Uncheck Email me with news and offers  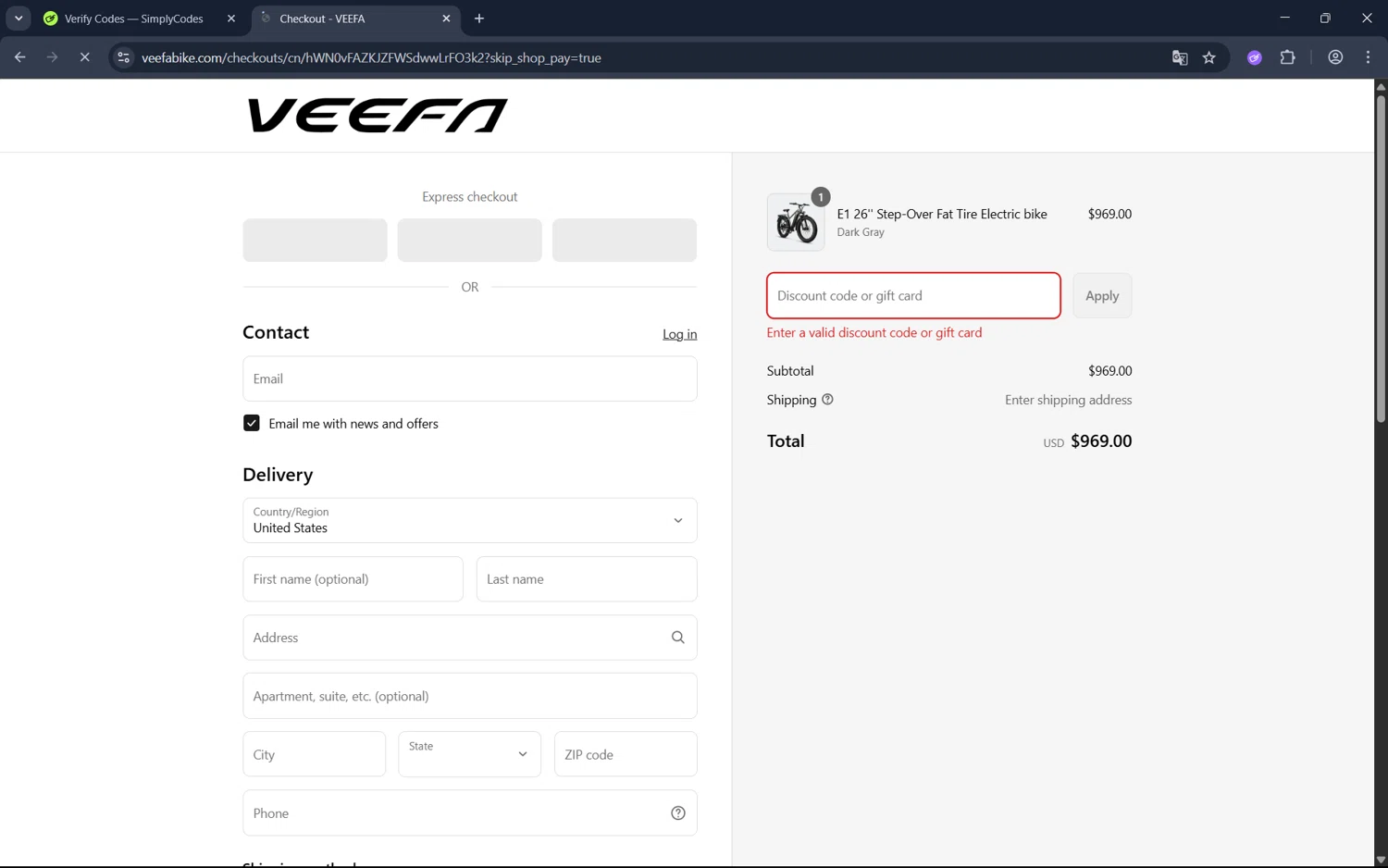pos(252,423)
